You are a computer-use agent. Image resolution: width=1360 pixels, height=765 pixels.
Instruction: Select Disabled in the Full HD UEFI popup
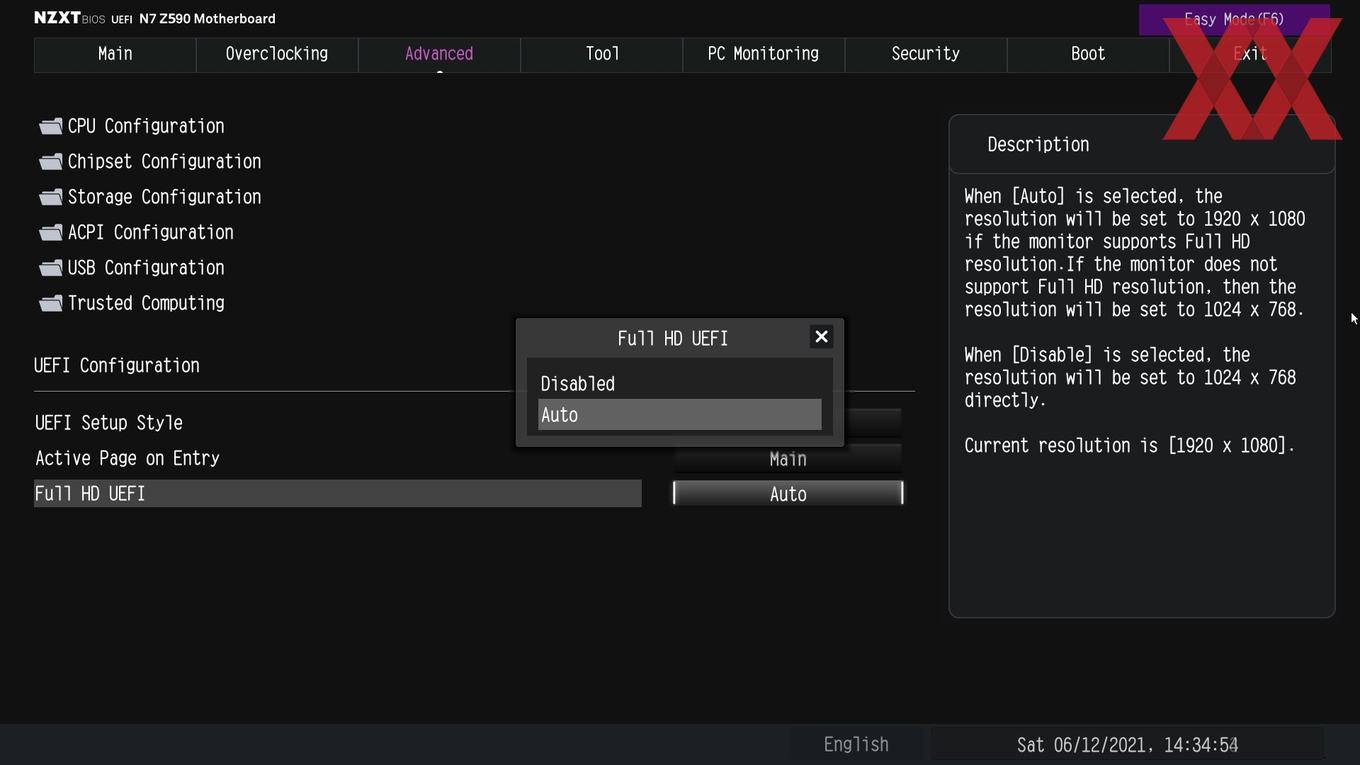click(x=679, y=384)
